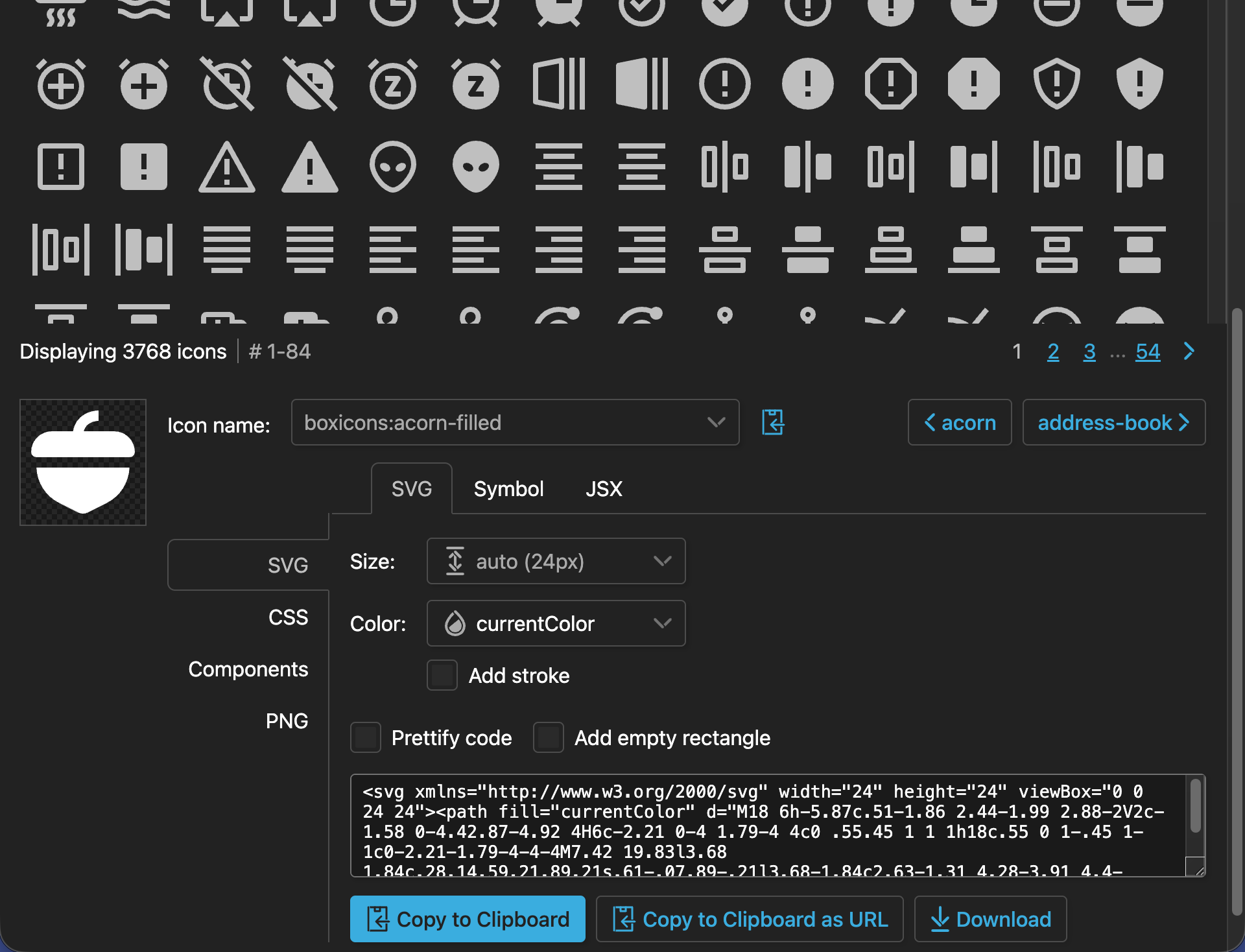The height and width of the screenshot is (952, 1245).
Task: Enable Prettify code
Action: pos(366,737)
